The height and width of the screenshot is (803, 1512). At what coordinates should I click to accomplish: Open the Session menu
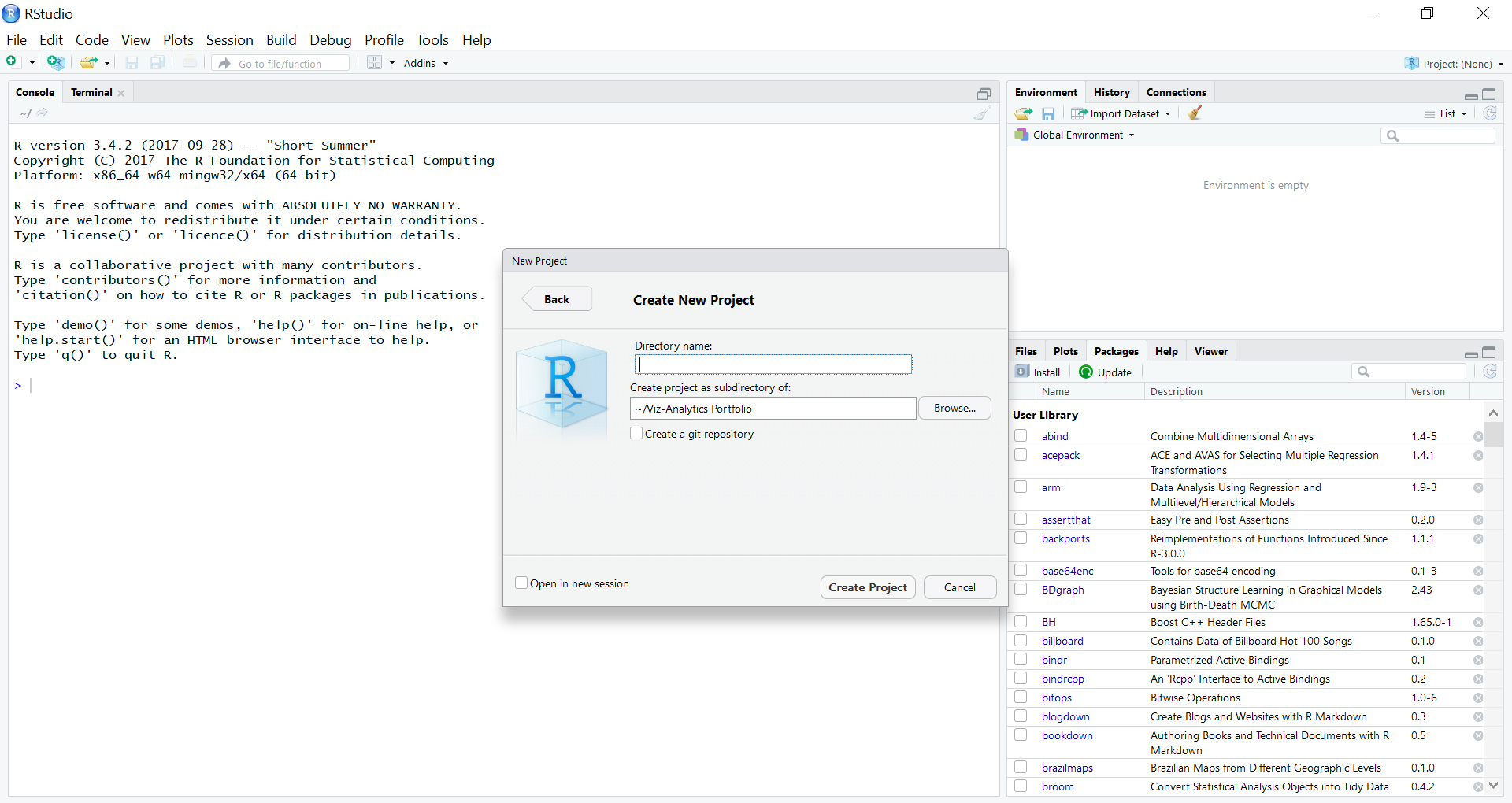point(229,40)
